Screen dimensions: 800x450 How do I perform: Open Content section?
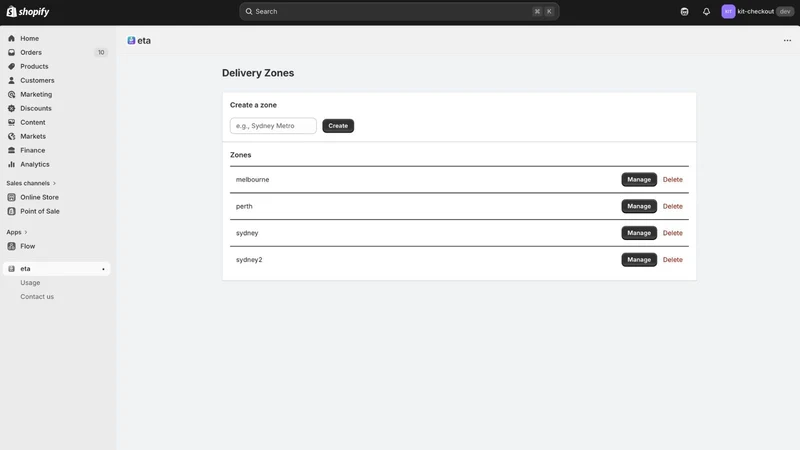[33, 122]
